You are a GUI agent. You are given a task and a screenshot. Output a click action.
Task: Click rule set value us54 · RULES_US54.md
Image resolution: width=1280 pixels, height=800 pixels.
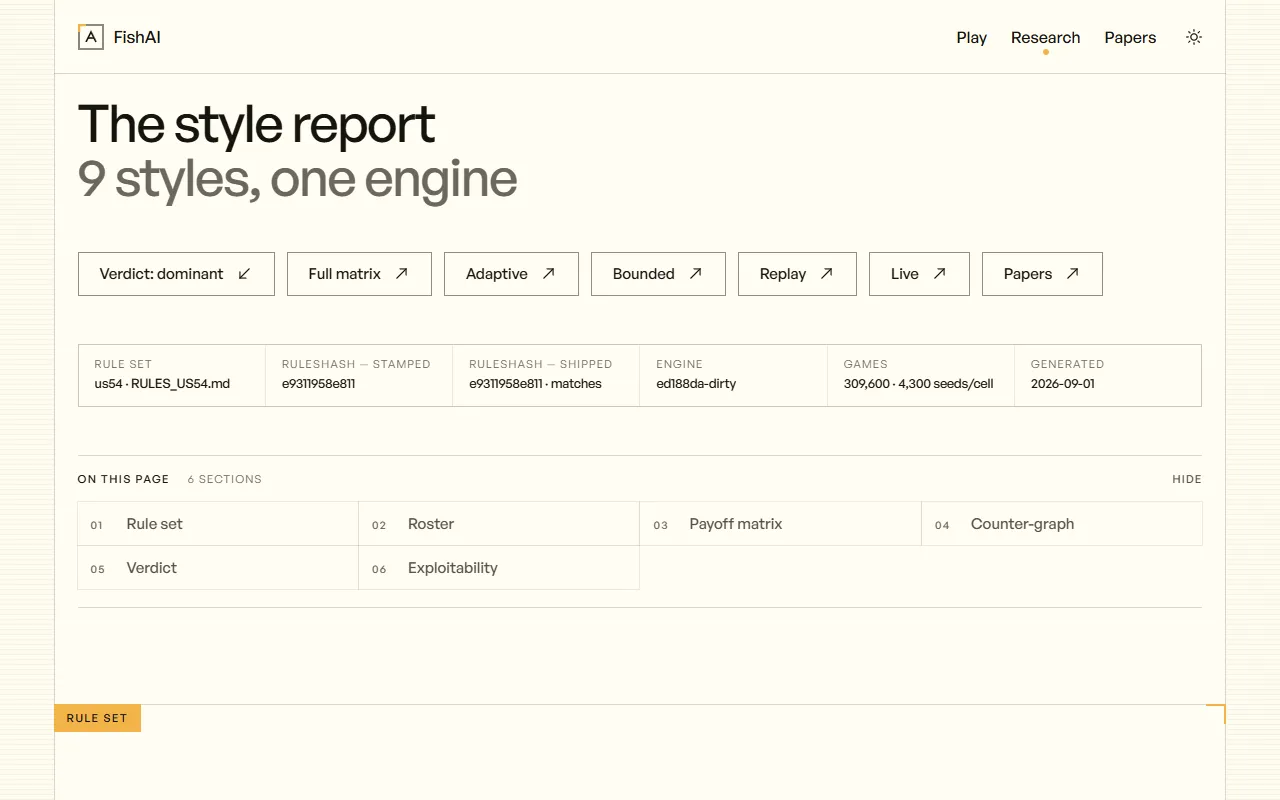click(162, 384)
